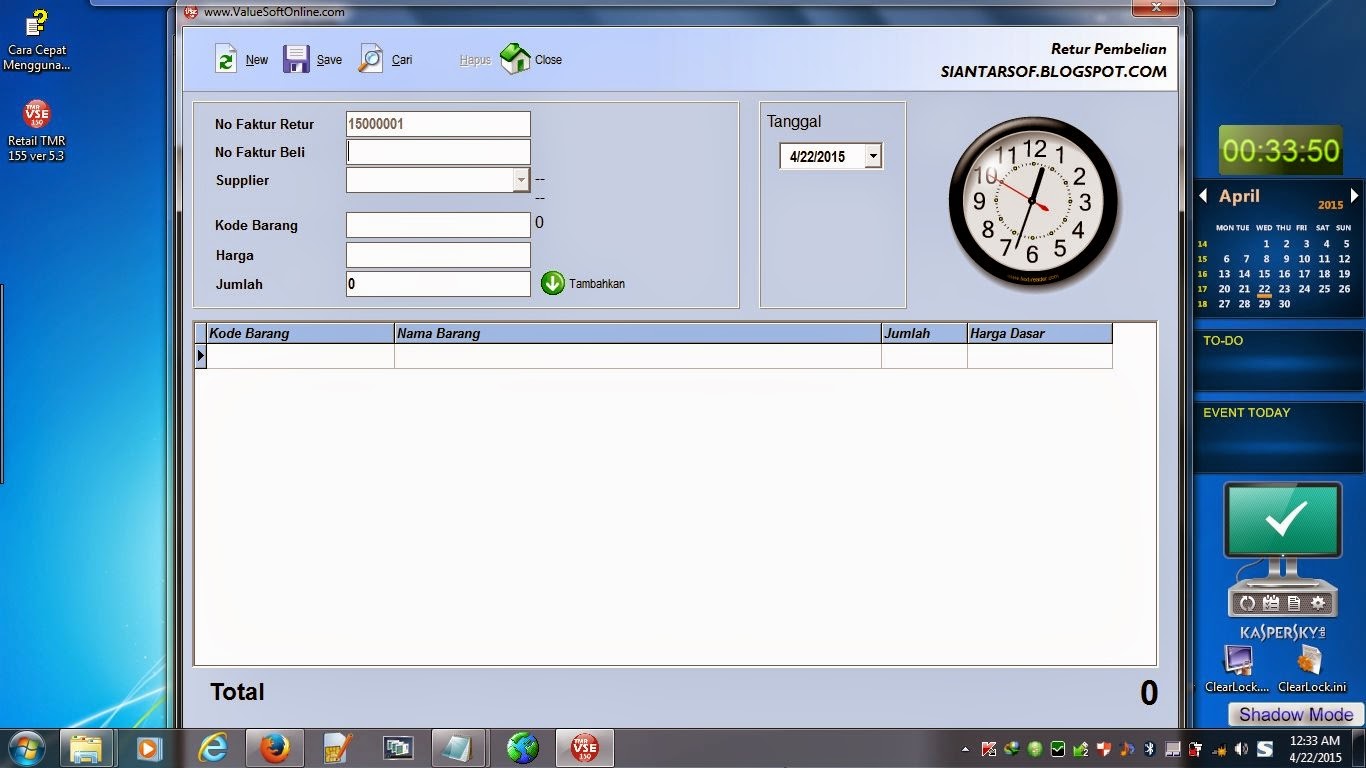Focus the No Faktur Beli field

(x=438, y=152)
